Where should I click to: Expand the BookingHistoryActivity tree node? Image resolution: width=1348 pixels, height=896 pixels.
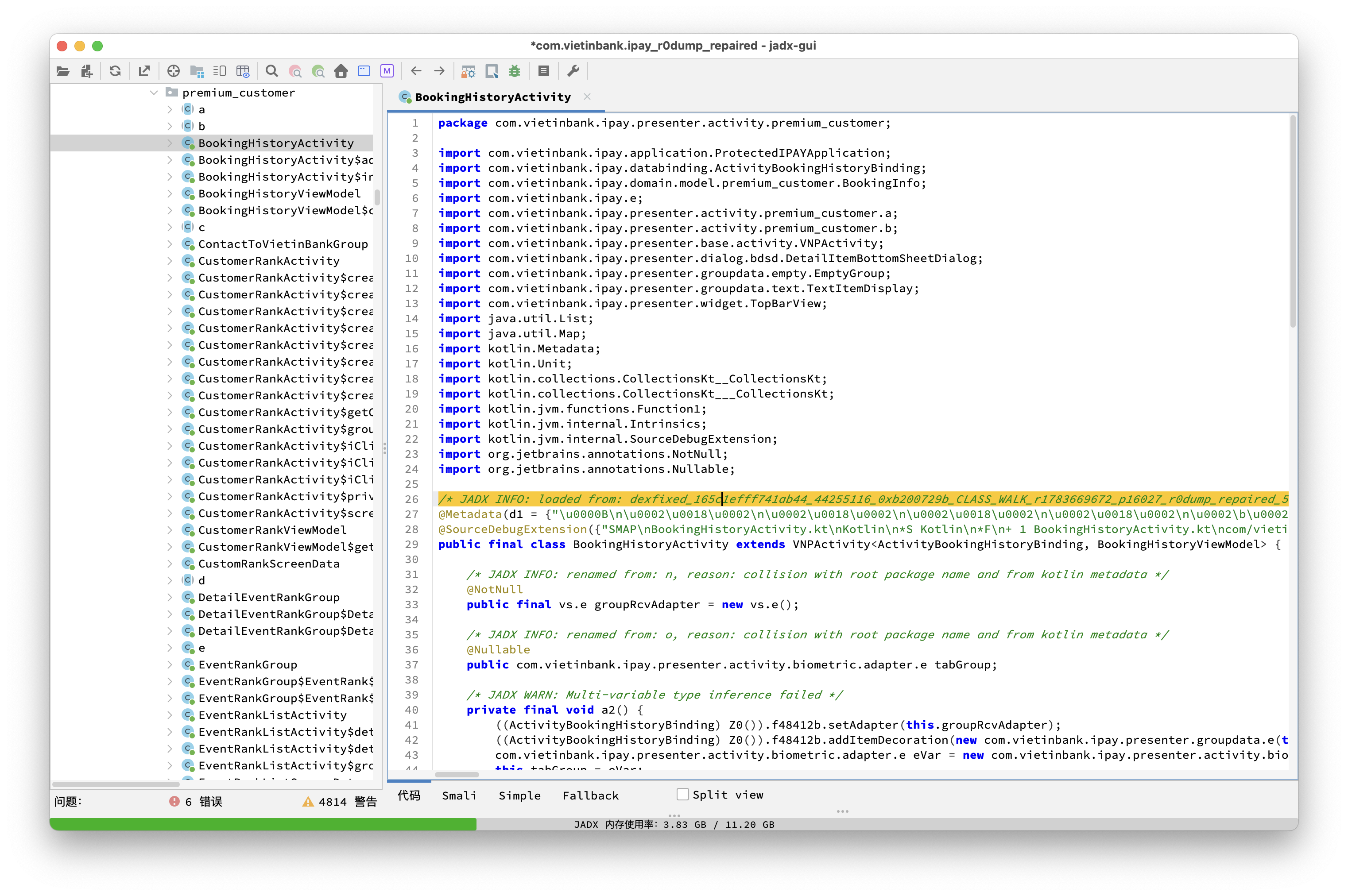tap(170, 143)
